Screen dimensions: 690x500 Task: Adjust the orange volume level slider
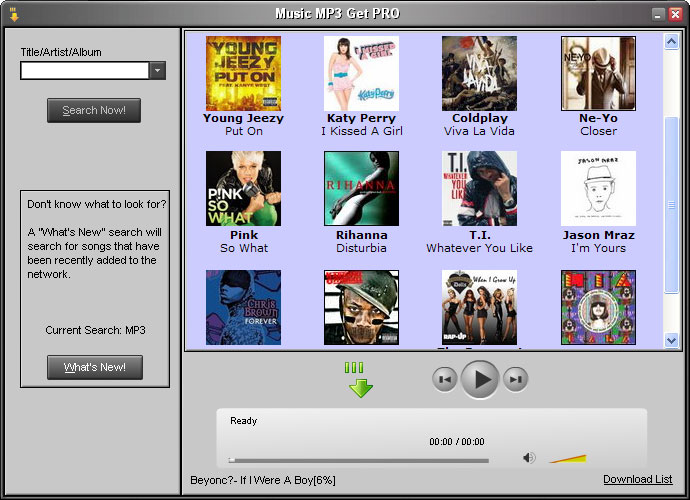[x=568, y=459]
